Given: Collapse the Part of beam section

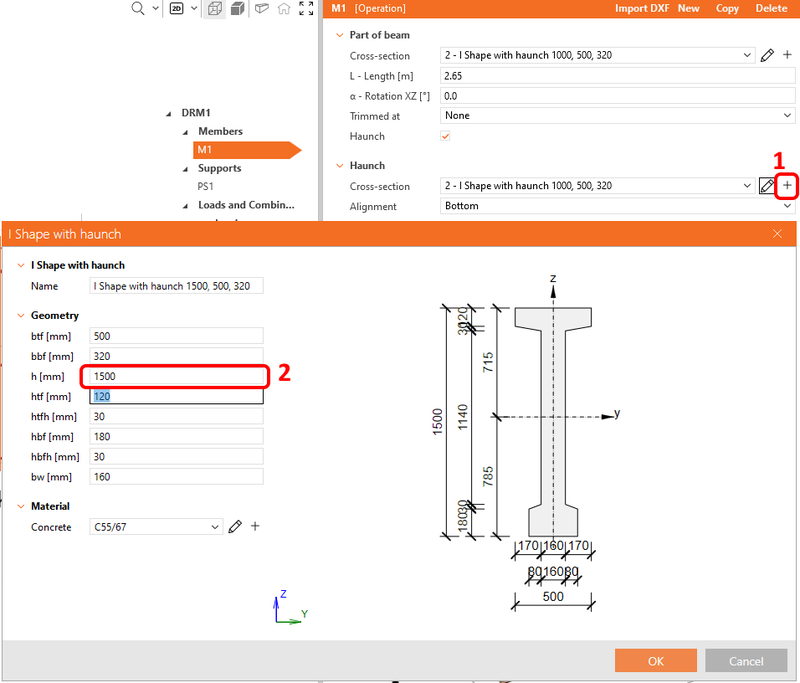Looking at the screenshot, I should [338, 34].
